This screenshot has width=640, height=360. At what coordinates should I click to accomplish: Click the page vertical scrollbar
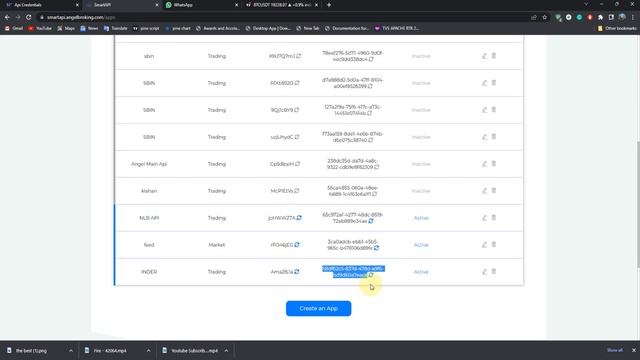(638, 204)
